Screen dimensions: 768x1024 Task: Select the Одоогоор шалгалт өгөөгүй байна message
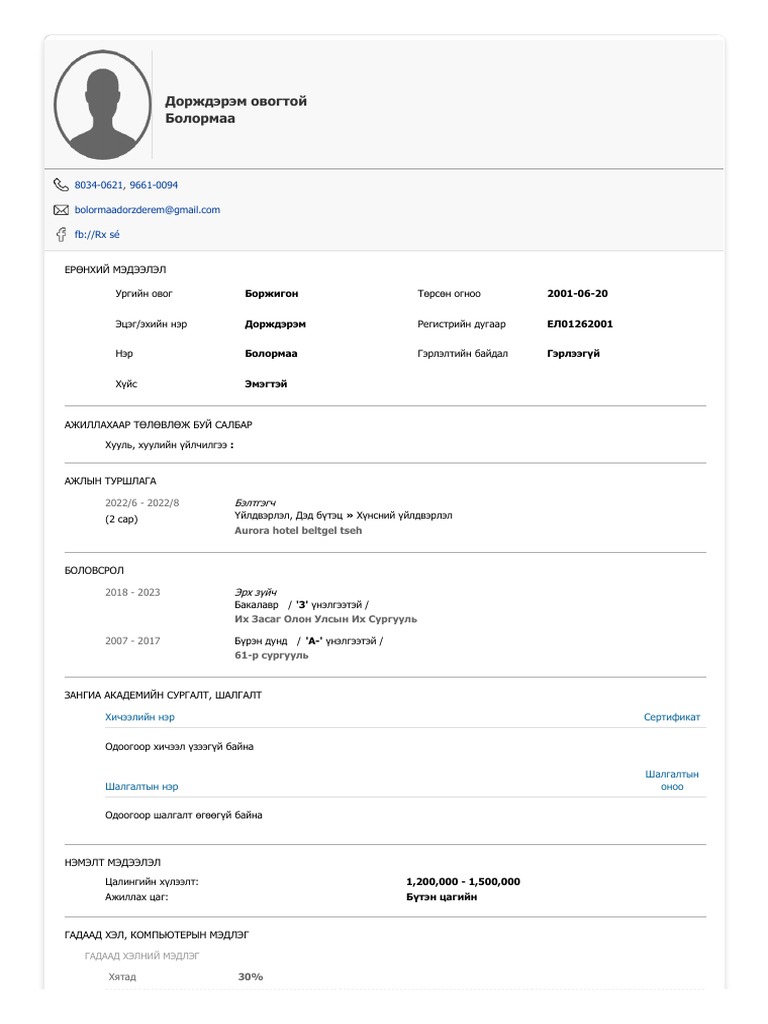coord(184,815)
